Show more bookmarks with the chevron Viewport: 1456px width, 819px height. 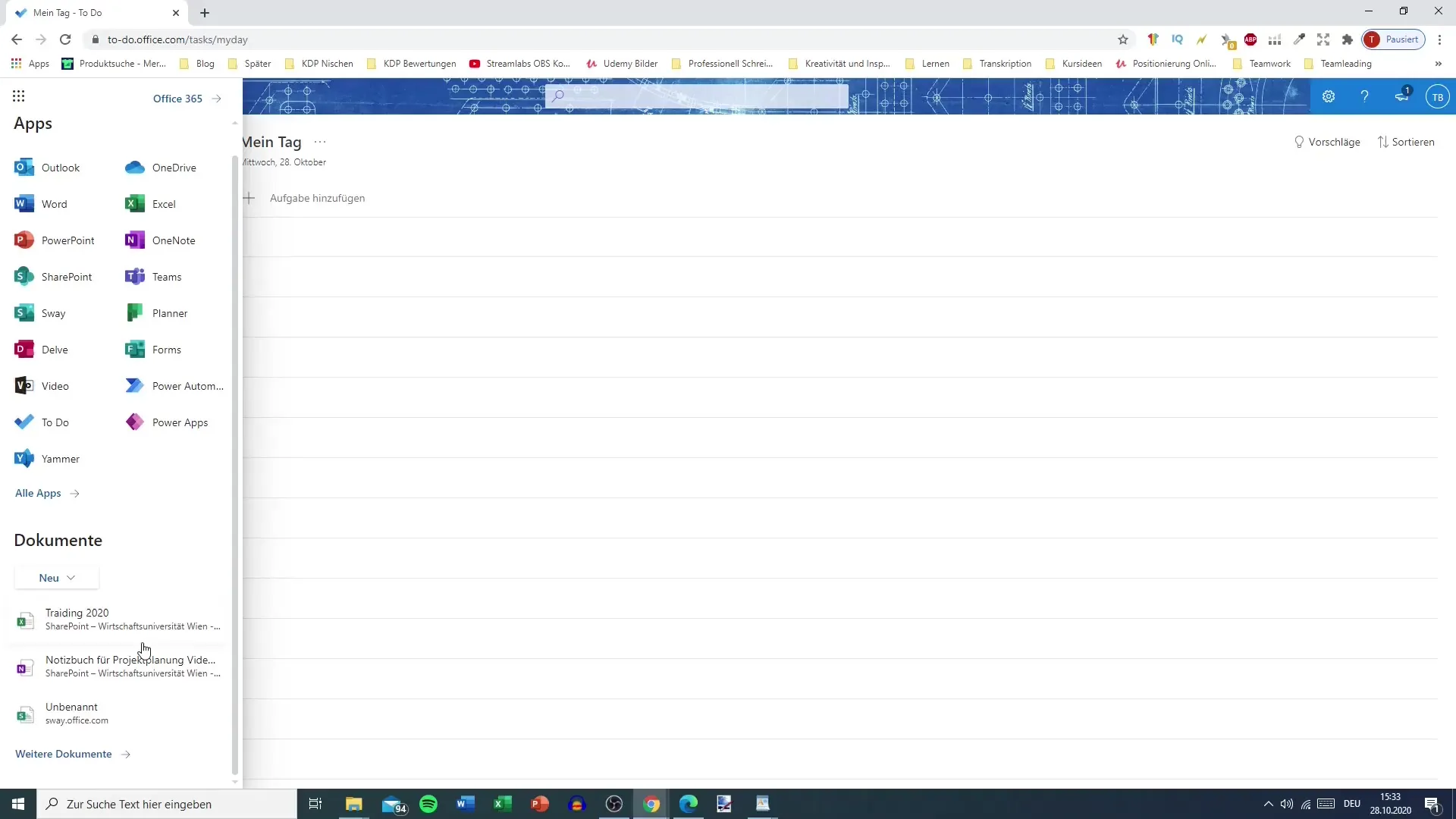point(1439,64)
